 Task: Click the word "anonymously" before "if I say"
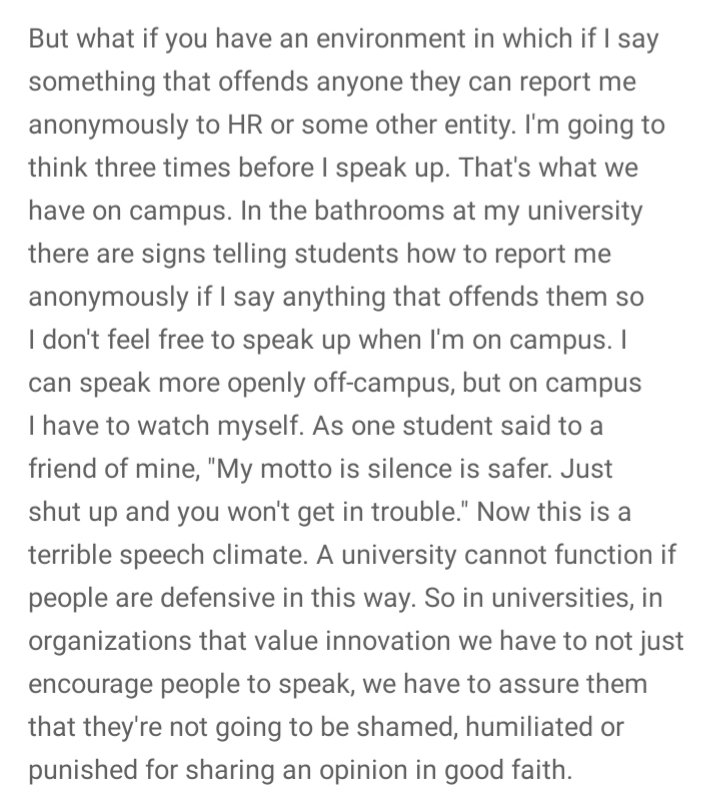109,298
